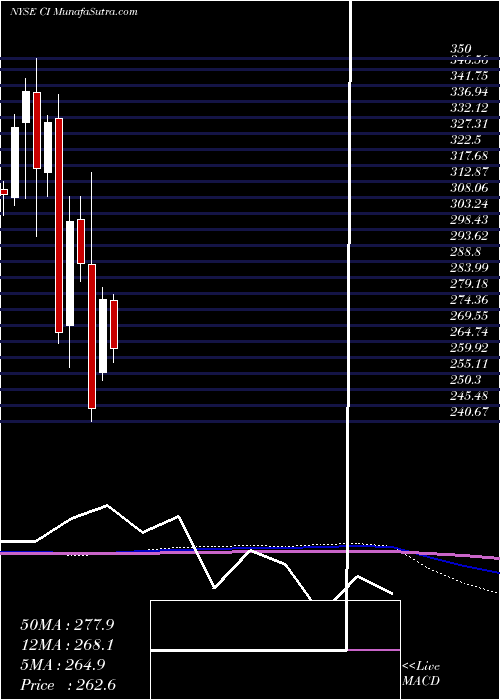The height and width of the screenshot is (700, 500).
Task: Click the 274.36 price level label
Action: pyautogui.click(x=469, y=300)
